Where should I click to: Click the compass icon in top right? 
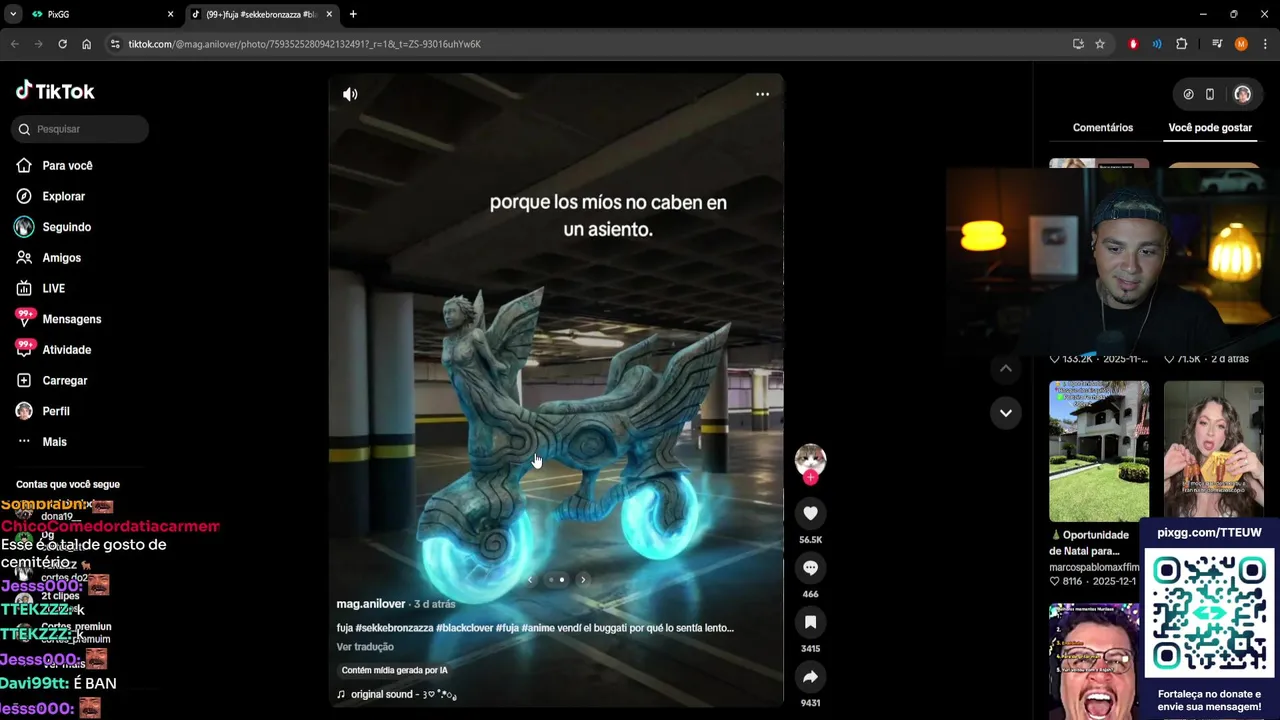tap(1188, 94)
